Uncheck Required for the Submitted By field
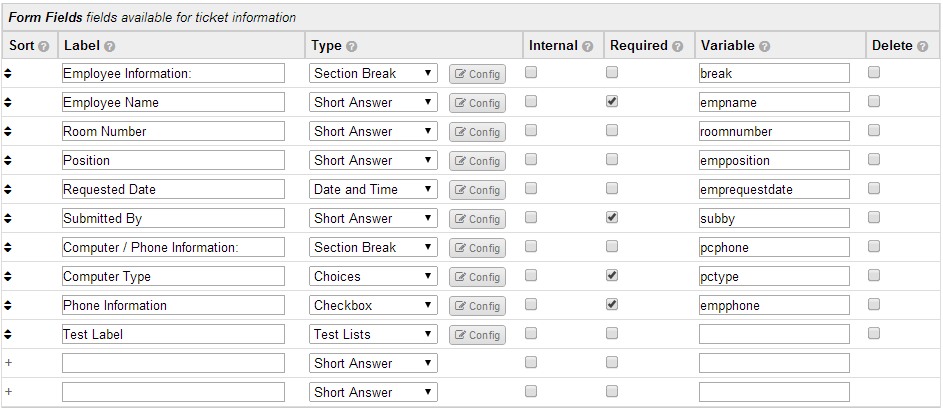Screen dimensions: 943x408 point(612,217)
